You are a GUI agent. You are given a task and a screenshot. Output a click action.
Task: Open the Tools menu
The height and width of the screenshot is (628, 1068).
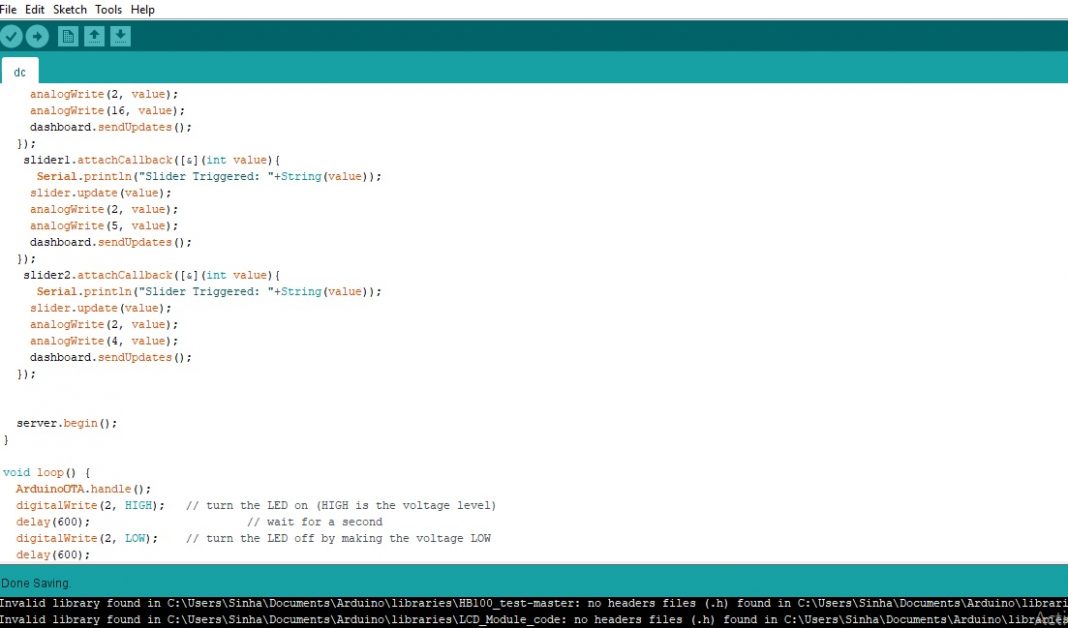click(x=108, y=9)
